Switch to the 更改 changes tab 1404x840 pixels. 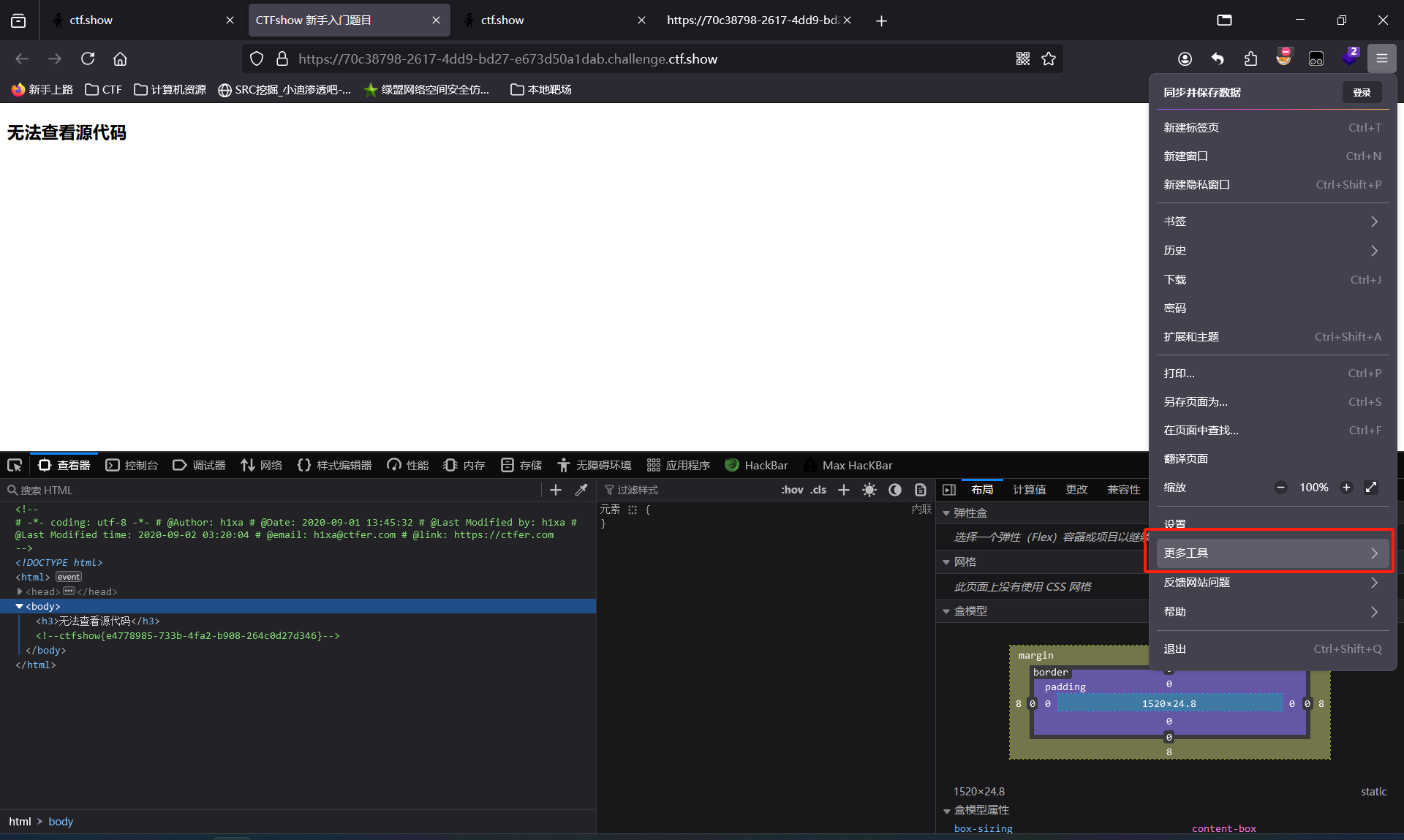coord(1076,490)
